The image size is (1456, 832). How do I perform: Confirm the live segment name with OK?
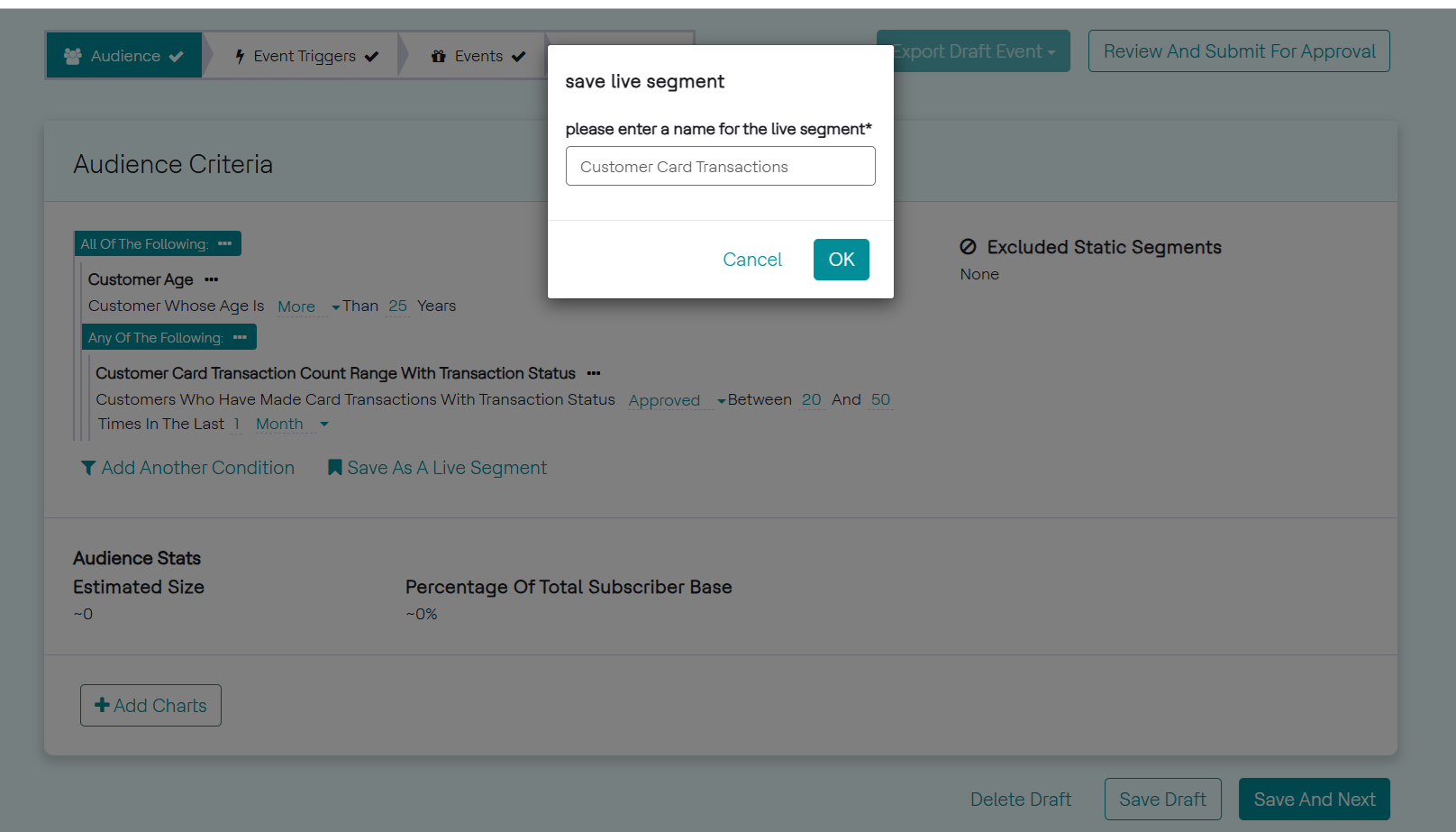pyautogui.click(x=841, y=260)
